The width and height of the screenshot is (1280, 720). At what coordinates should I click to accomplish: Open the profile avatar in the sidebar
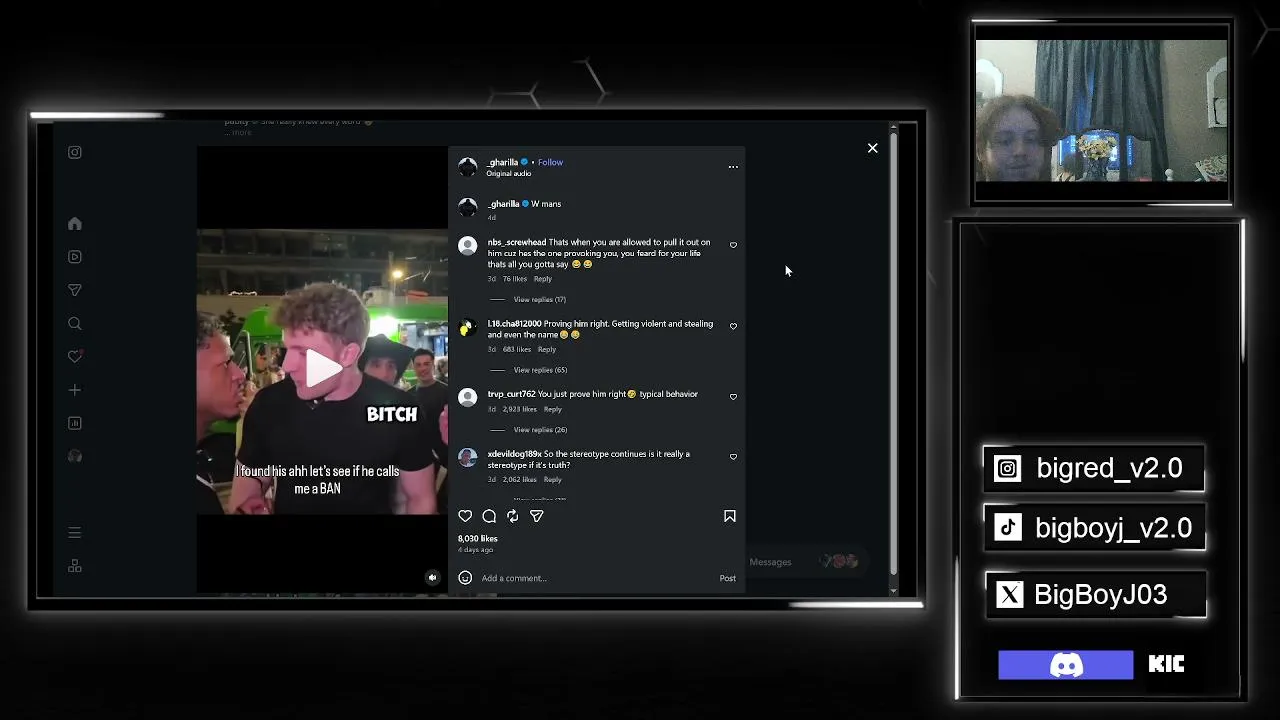(x=75, y=456)
